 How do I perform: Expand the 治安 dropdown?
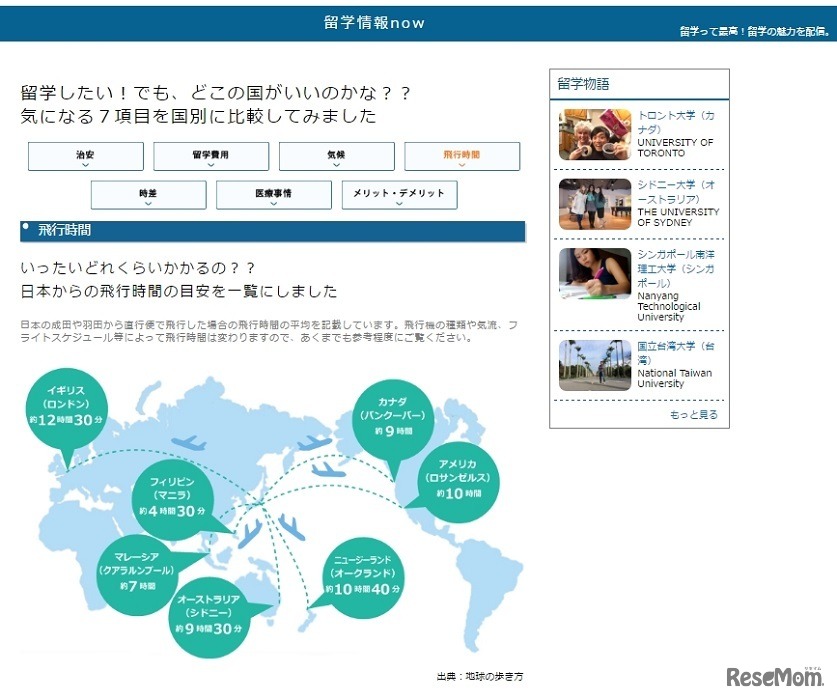point(86,156)
